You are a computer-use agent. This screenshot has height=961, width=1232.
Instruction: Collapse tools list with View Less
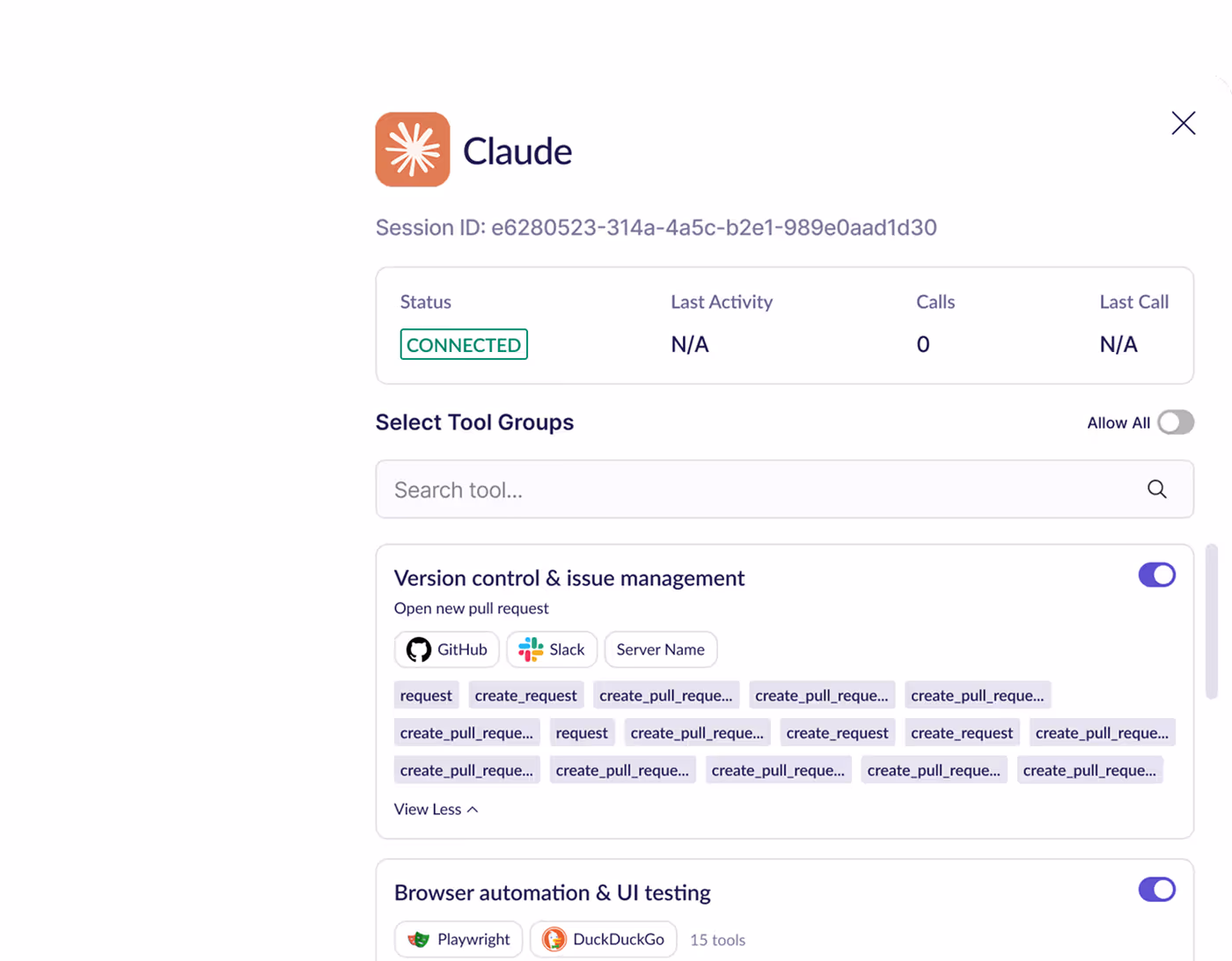pos(436,809)
